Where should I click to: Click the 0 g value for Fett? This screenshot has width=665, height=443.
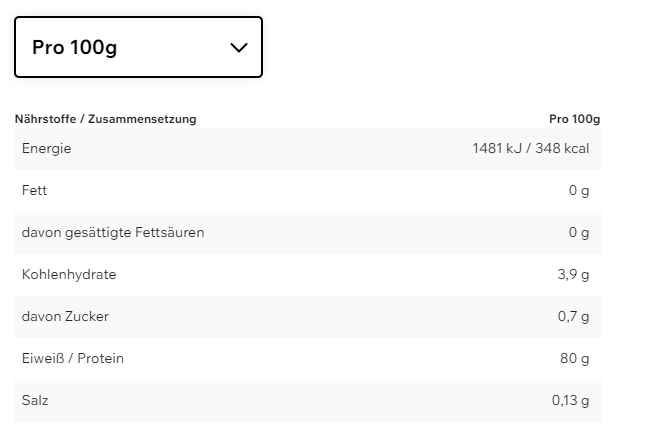(x=578, y=191)
